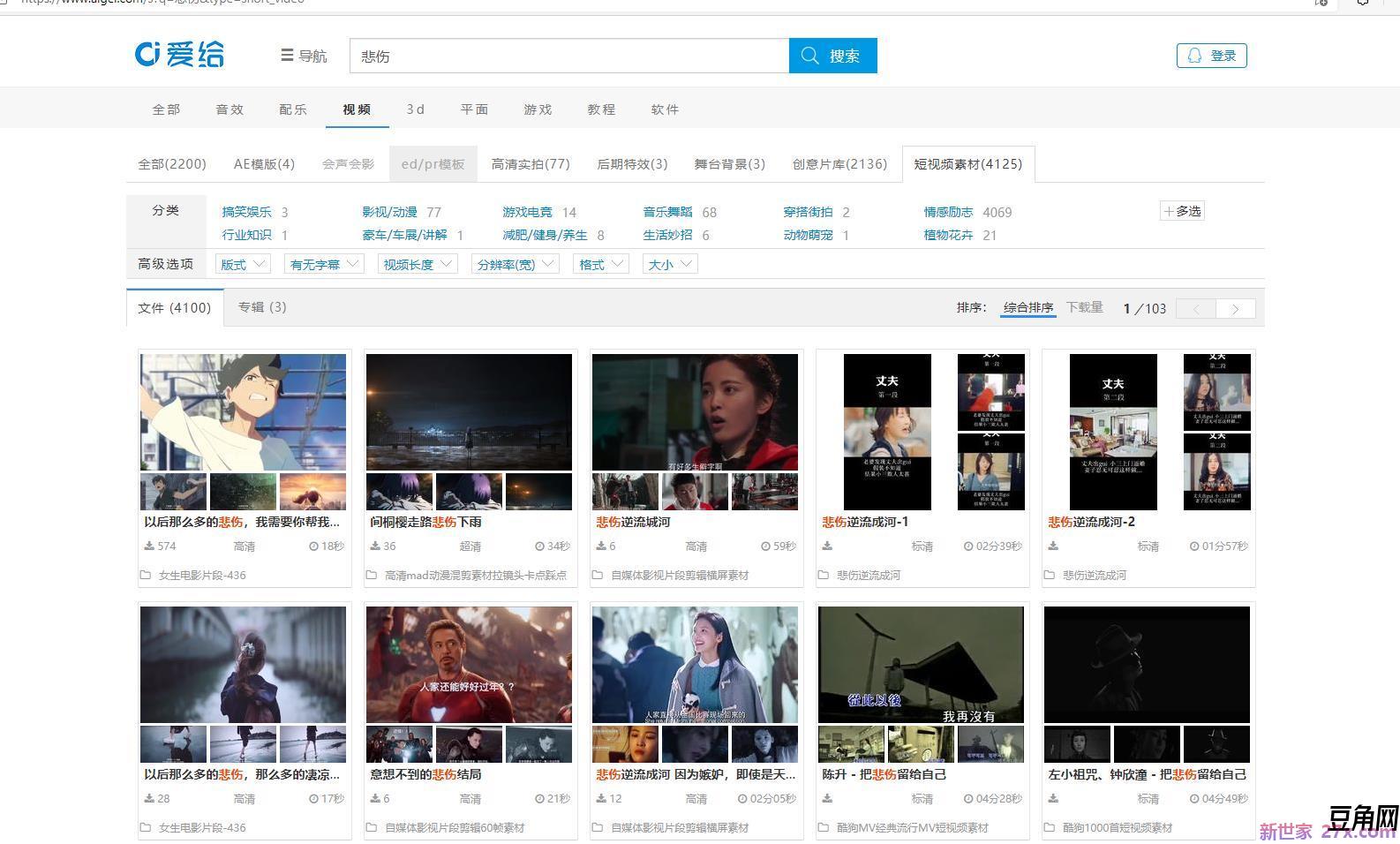
Task: Filter by 游戏电竞 category
Action: [528, 212]
